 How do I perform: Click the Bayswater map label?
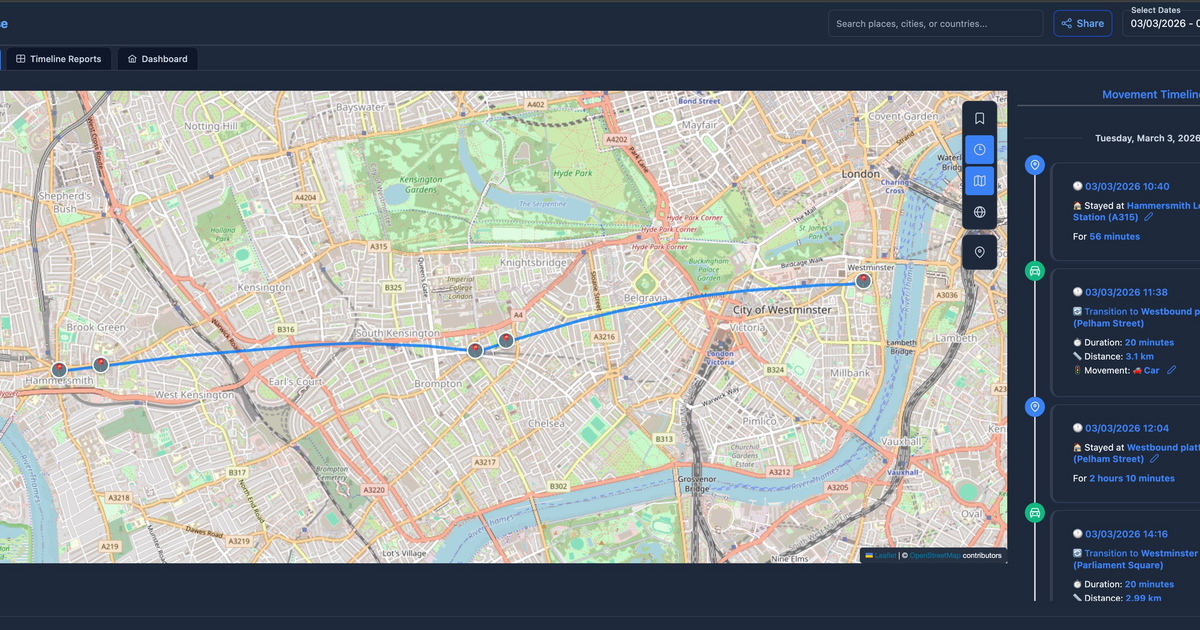coord(361,106)
